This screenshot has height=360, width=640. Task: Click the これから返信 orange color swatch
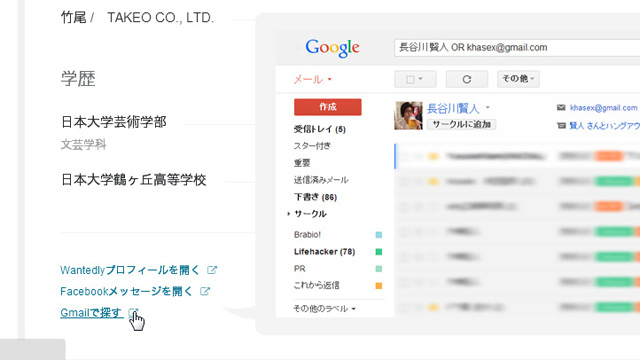click(379, 286)
